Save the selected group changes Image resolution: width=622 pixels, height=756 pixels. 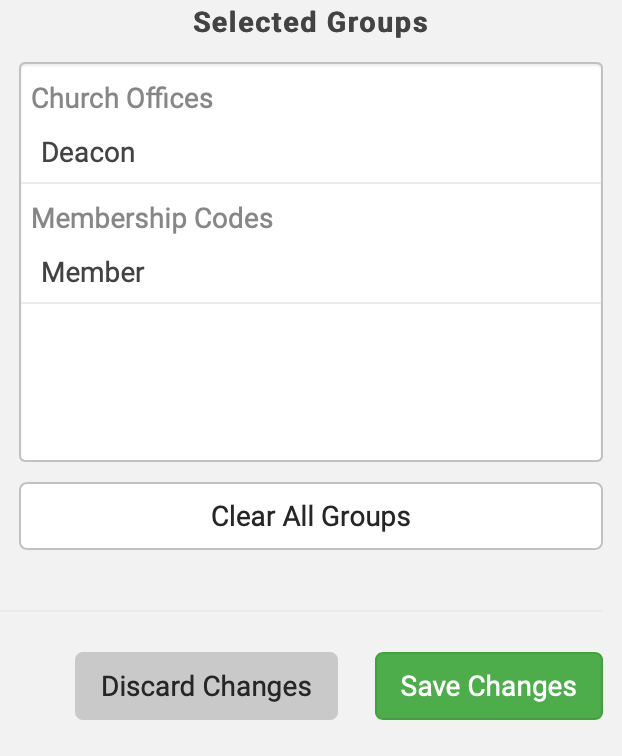[x=488, y=686]
